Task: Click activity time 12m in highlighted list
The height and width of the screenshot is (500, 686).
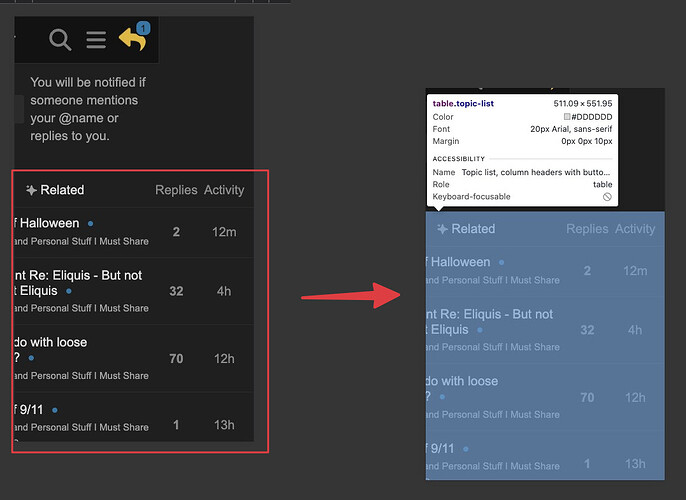Action: point(635,271)
